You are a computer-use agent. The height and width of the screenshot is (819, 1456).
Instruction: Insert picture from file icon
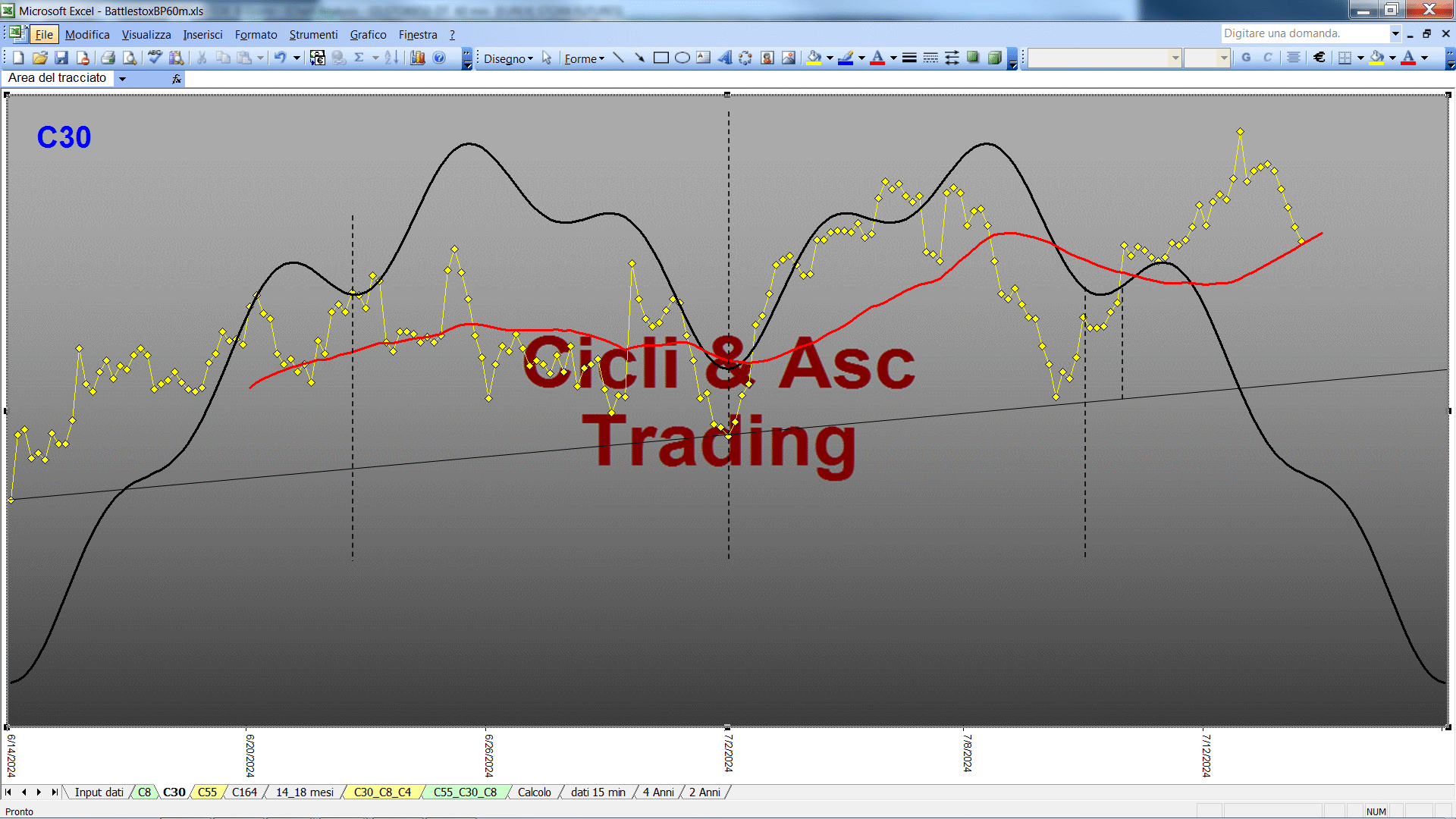[789, 58]
